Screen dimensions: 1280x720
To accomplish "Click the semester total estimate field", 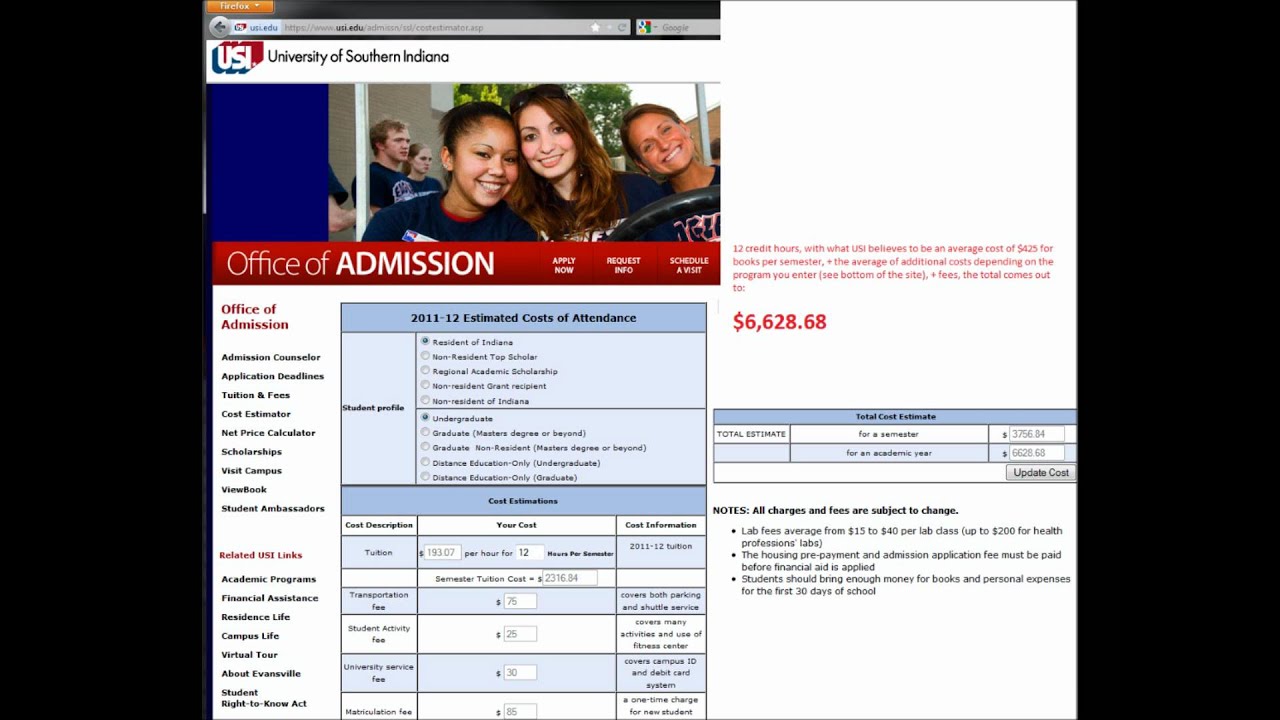I will (1037, 434).
